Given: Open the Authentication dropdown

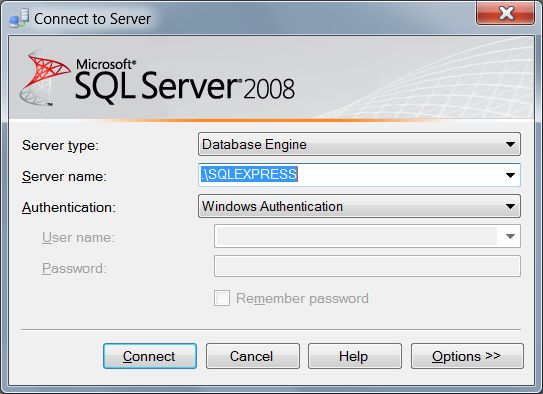Looking at the screenshot, I should point(359,206).
